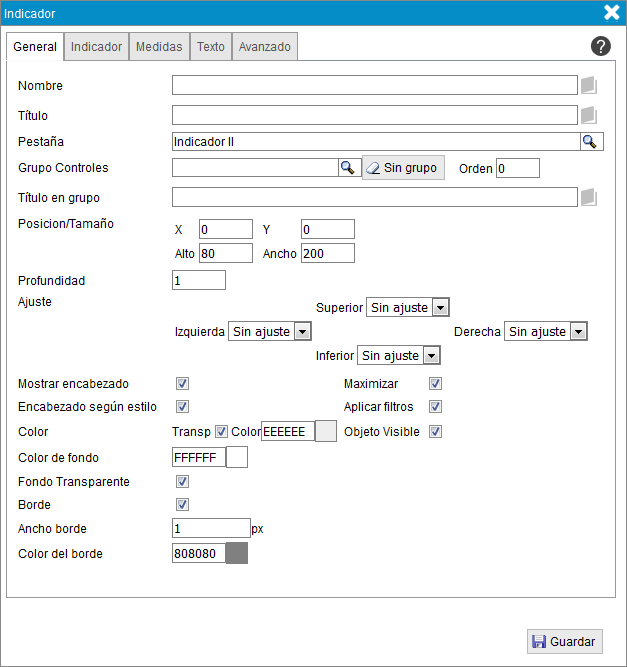Open the Grupo Controles search magnifier
The image size is (627, 667).
(x=347, y=168)
